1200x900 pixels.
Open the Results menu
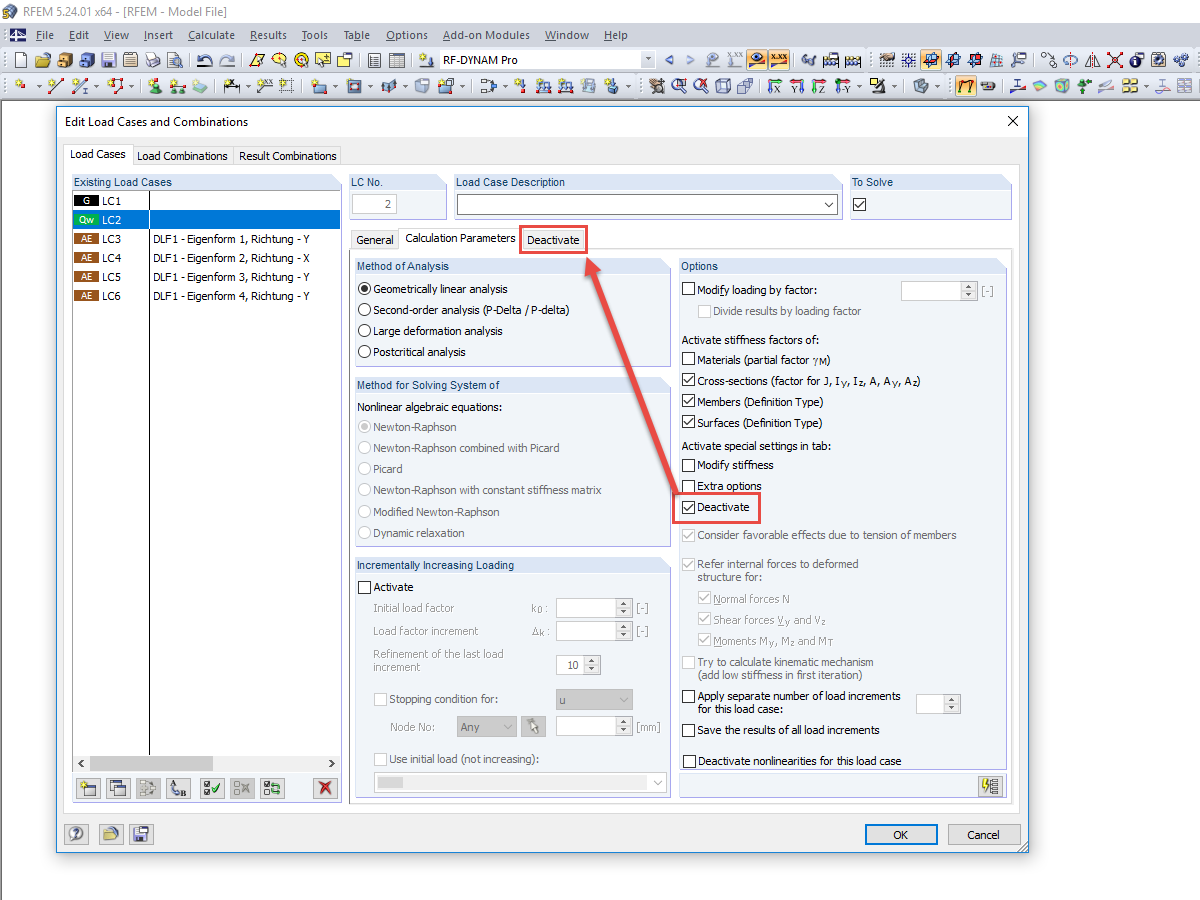point(268,35)
